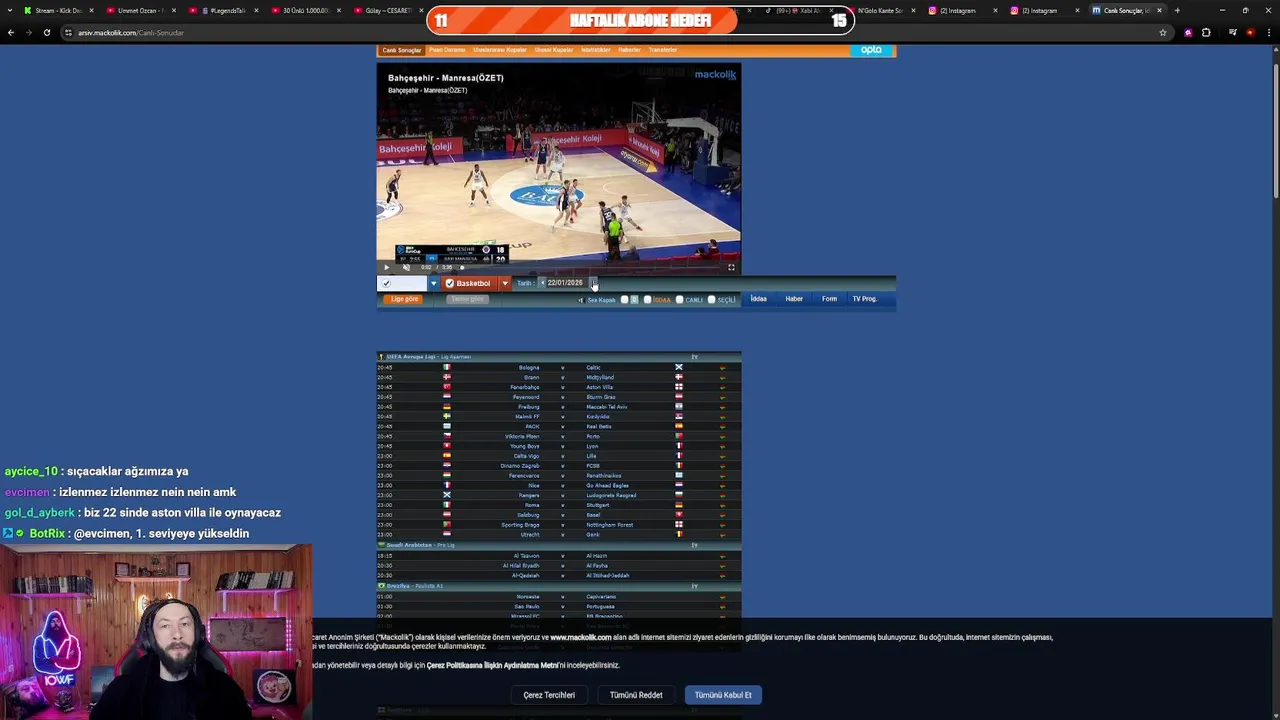Switch to first Instagram browser tab
The image size is (1280, 720).
click(958, 10)
